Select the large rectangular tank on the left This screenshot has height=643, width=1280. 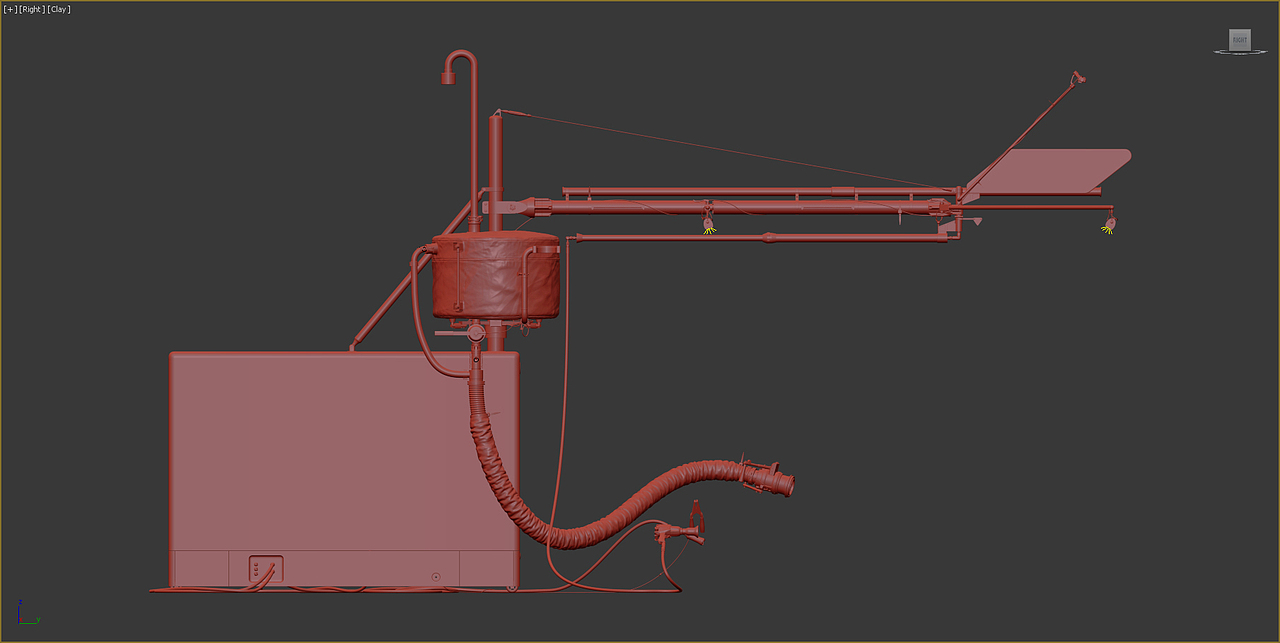pos(330,460)
